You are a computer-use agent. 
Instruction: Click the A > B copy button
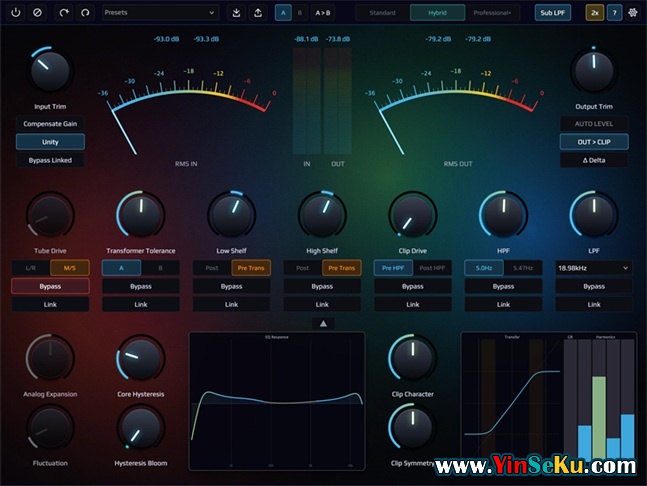[x=323, y=13]
